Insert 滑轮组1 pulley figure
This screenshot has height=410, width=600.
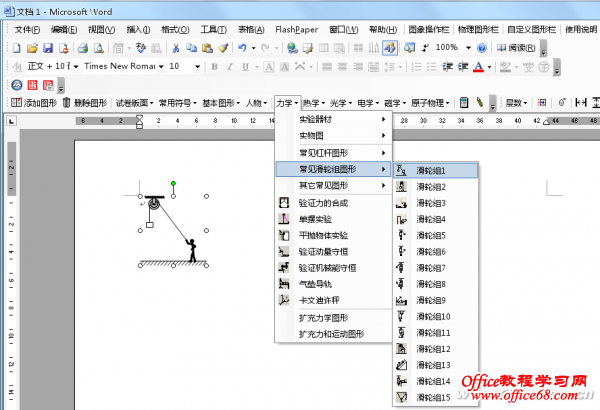coord(435,170)
